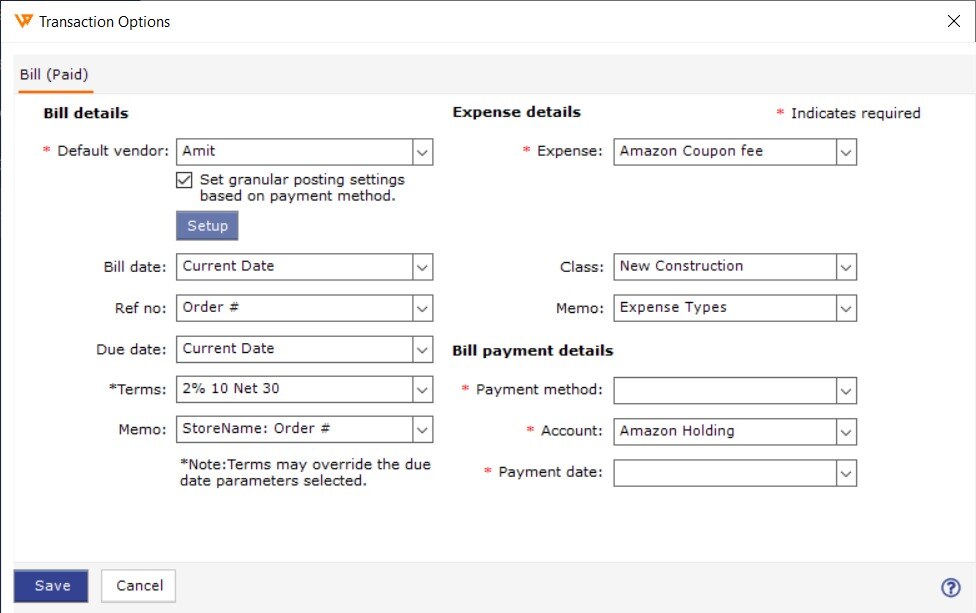Expand the Account dropdown showing Amazon Holding

734,431
